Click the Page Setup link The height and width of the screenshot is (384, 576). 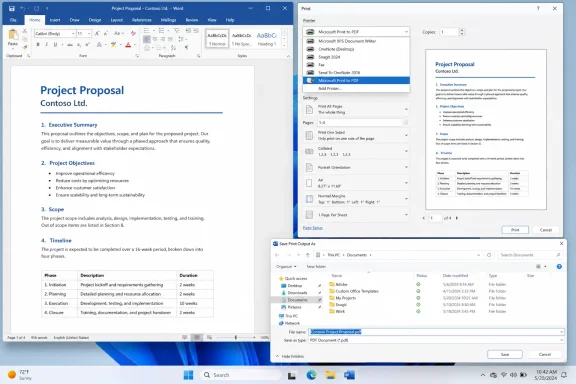(x=313, y=228)
